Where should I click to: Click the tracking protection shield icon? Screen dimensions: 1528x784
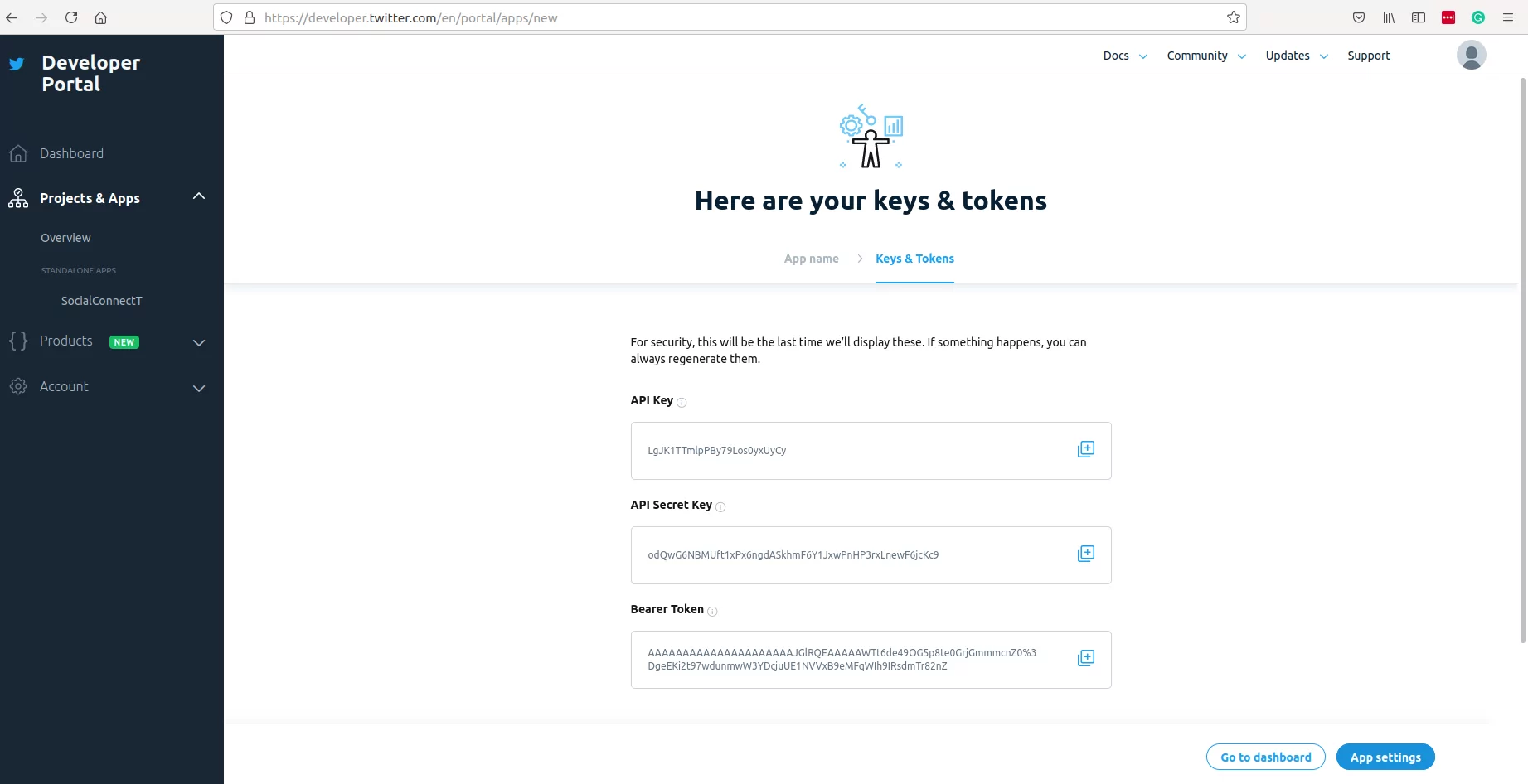point(226,17)
